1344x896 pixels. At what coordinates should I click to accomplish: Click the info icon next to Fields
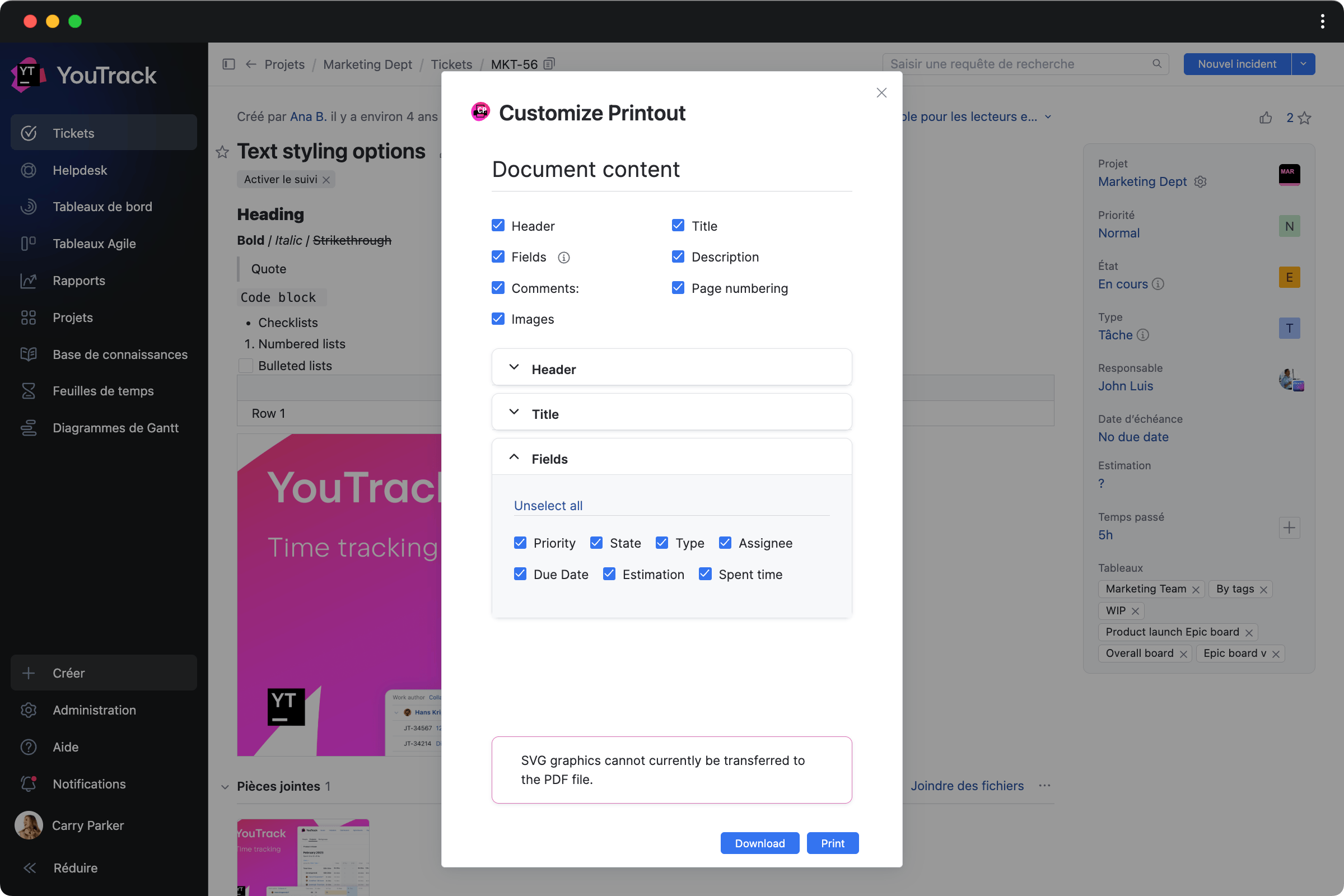click(563, 258)
